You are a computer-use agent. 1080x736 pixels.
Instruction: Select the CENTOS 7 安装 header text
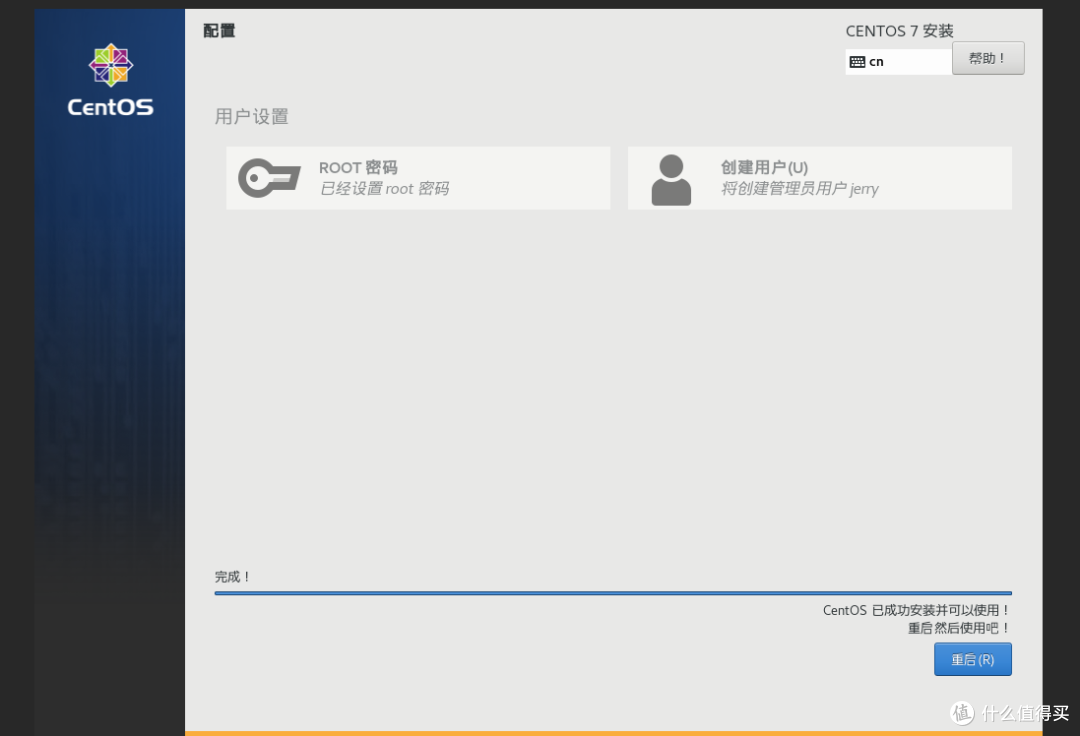tap(899, 31)
